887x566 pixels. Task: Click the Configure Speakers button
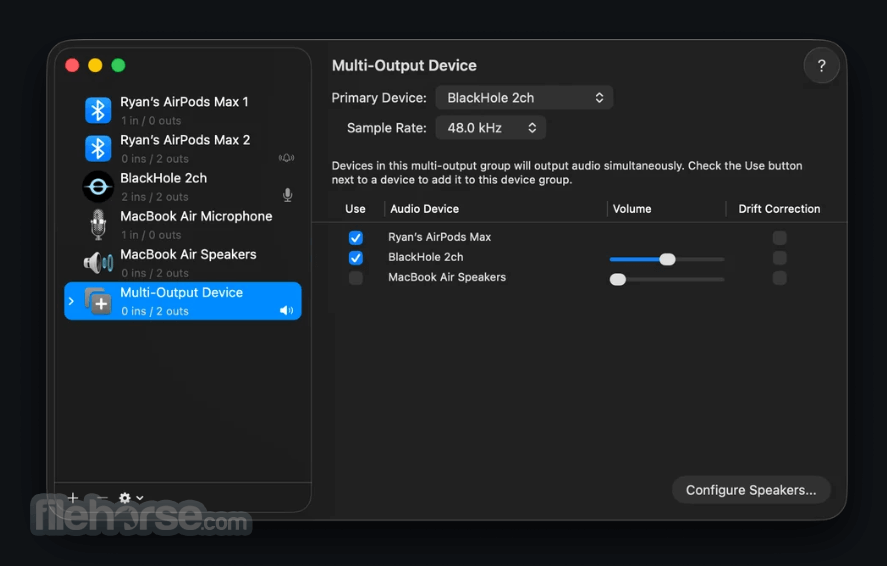point(751,490)
